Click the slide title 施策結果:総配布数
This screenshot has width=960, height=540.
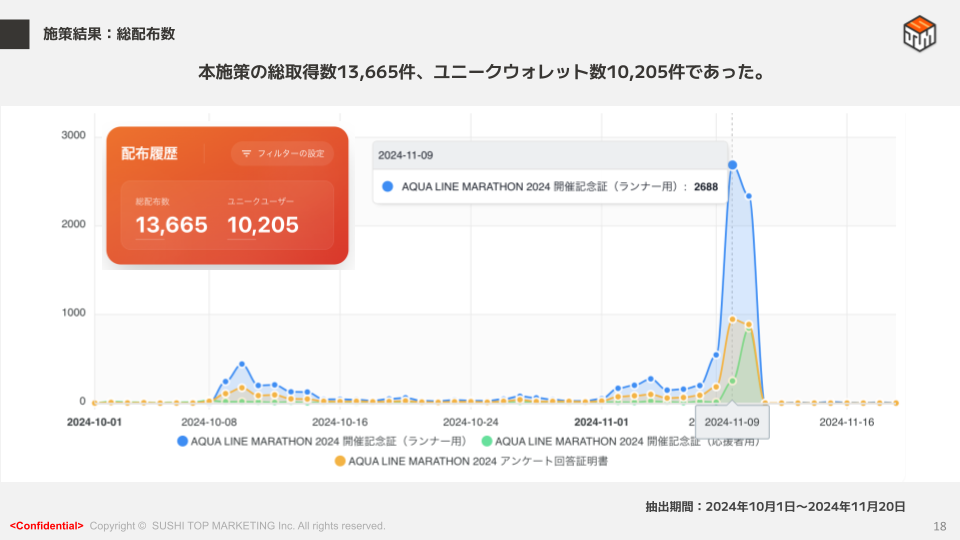tap(109, 34)
